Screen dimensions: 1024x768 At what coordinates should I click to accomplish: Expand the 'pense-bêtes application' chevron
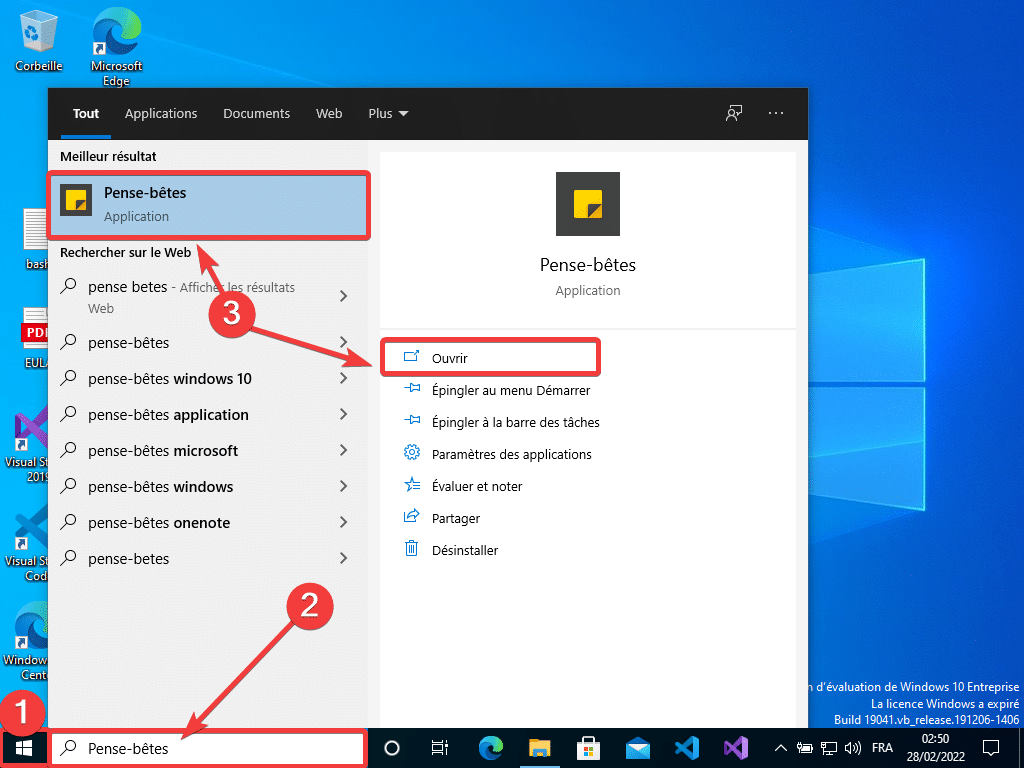point(344,414)
